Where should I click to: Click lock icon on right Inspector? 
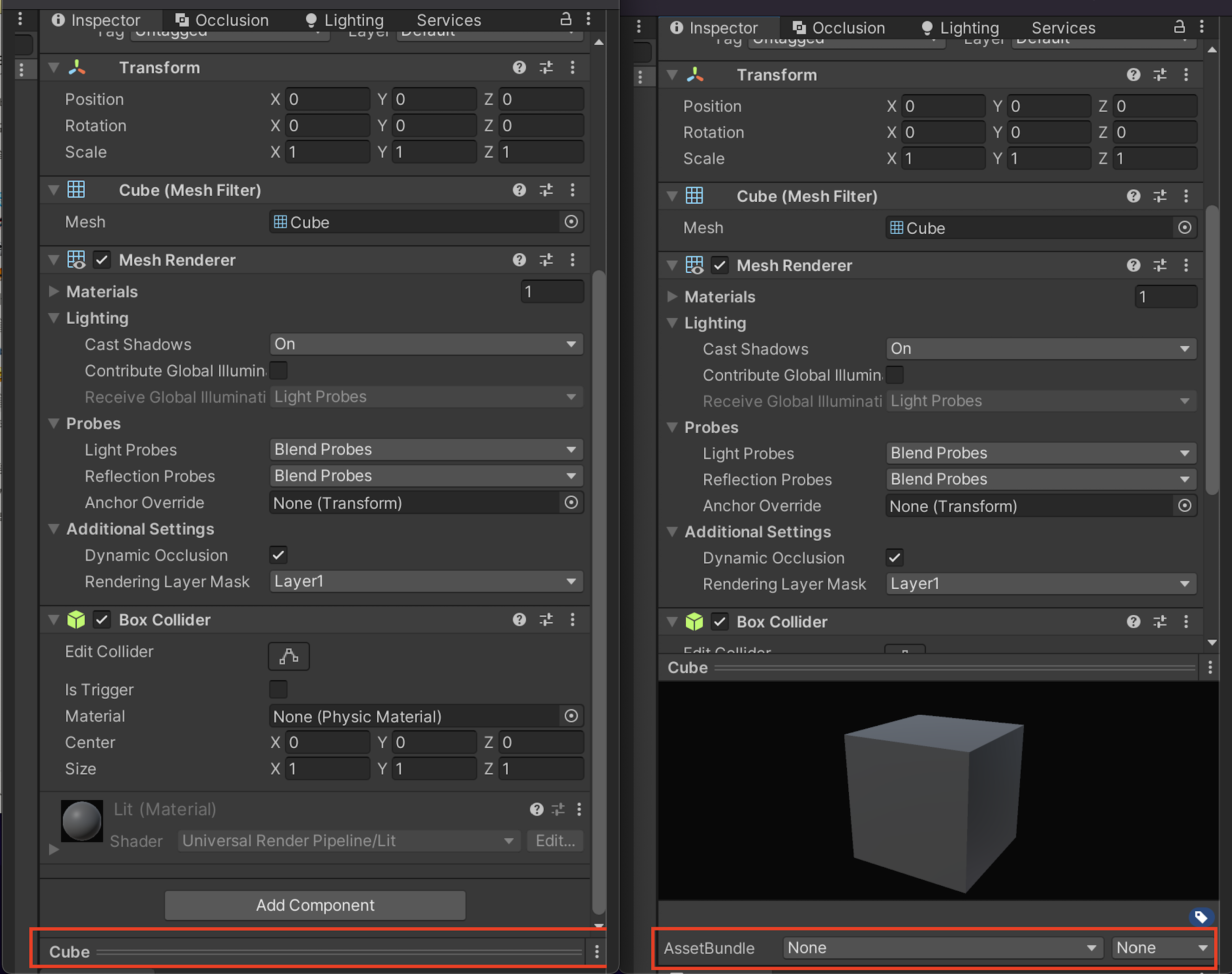(x=1179, y=27)
